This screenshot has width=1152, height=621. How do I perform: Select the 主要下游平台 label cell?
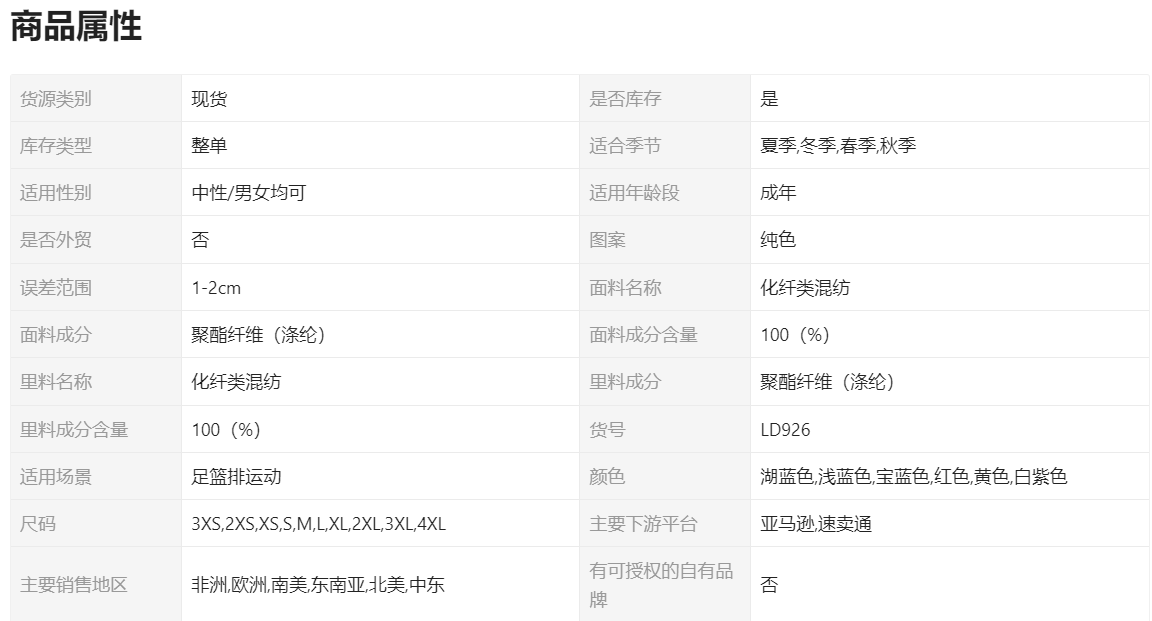click(643, 524)
